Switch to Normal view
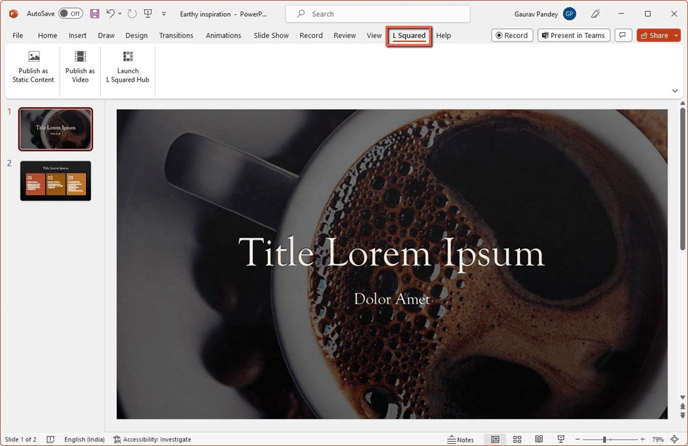This screenshot has width=688, height=446. [495, 439]
